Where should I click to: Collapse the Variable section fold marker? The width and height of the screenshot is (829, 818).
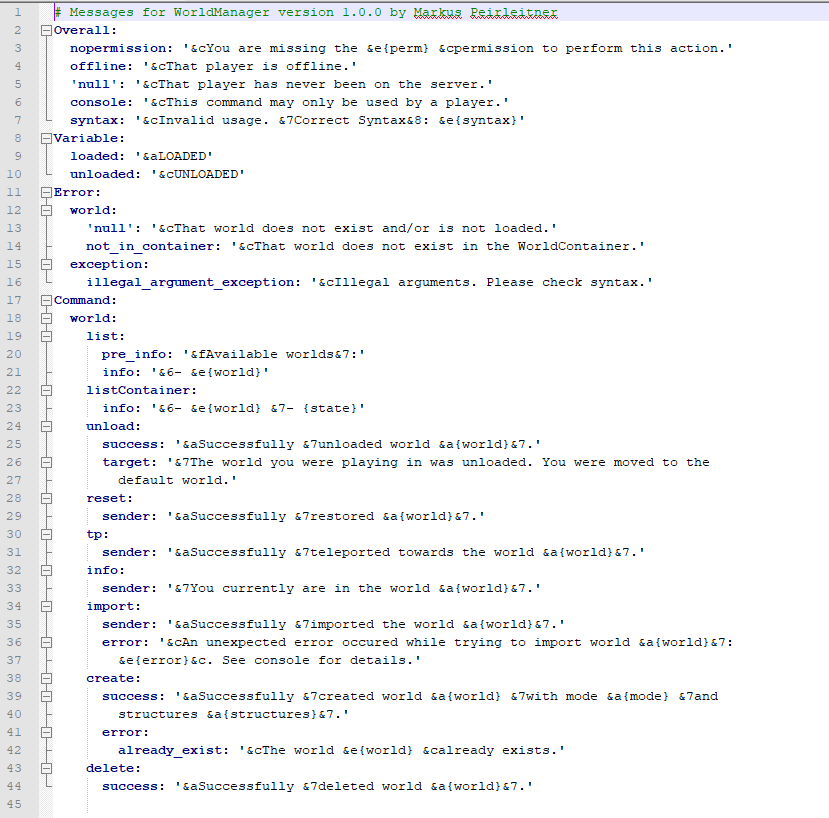click(x=47, y=138)
